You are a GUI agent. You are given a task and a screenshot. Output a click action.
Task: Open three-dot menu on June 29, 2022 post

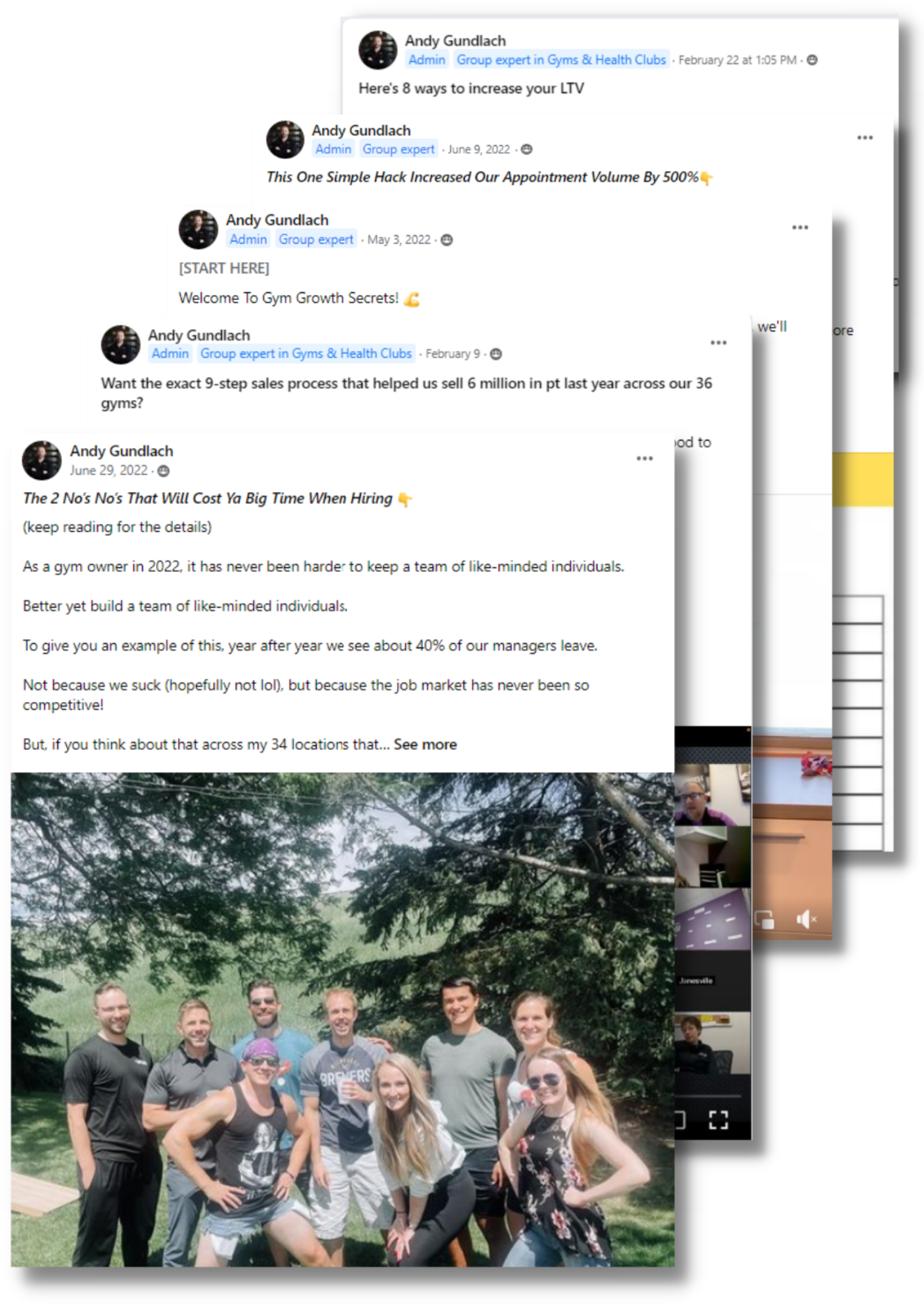(644, 459)
